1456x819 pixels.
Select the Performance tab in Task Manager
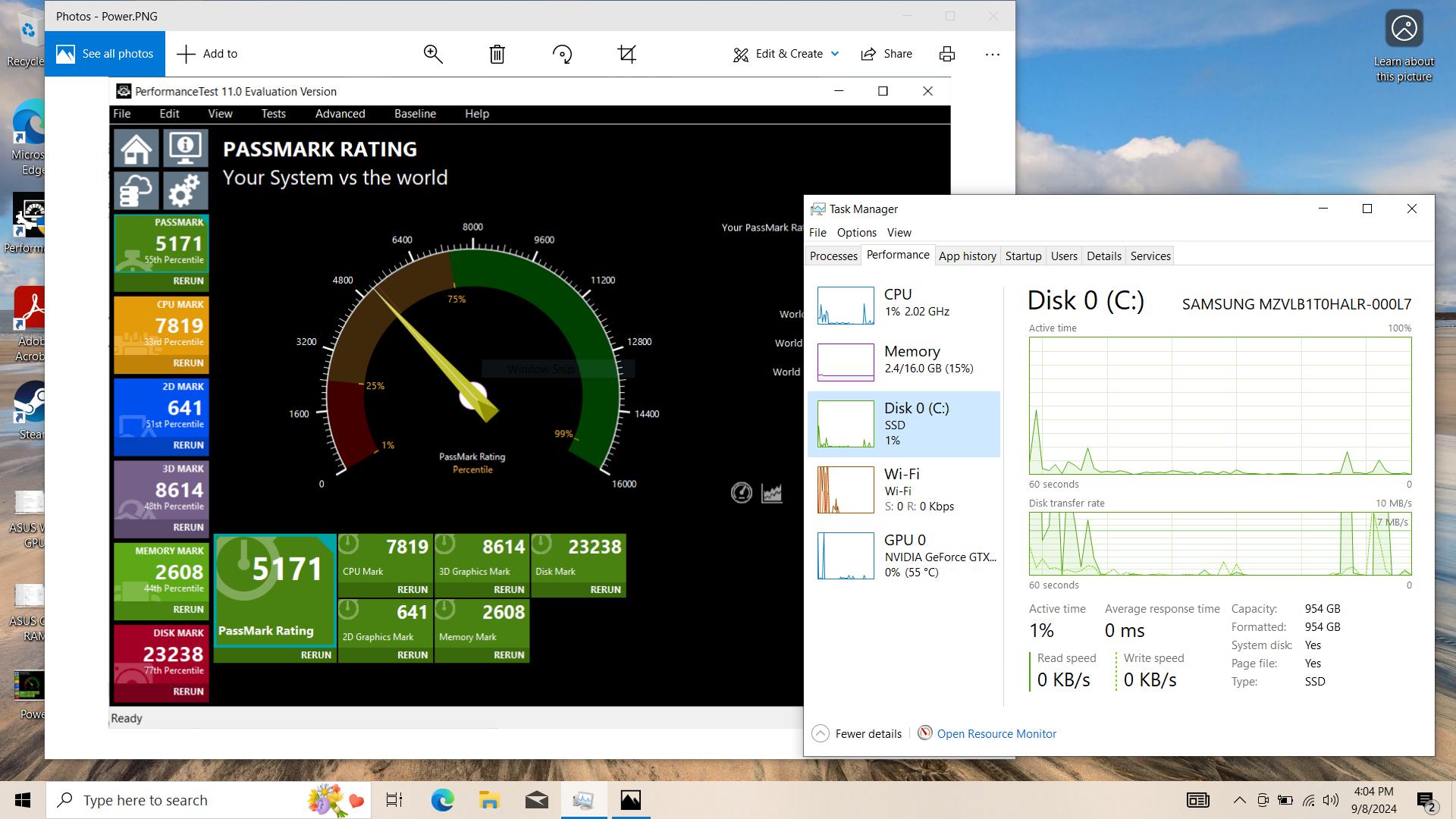tap(898, 255)
